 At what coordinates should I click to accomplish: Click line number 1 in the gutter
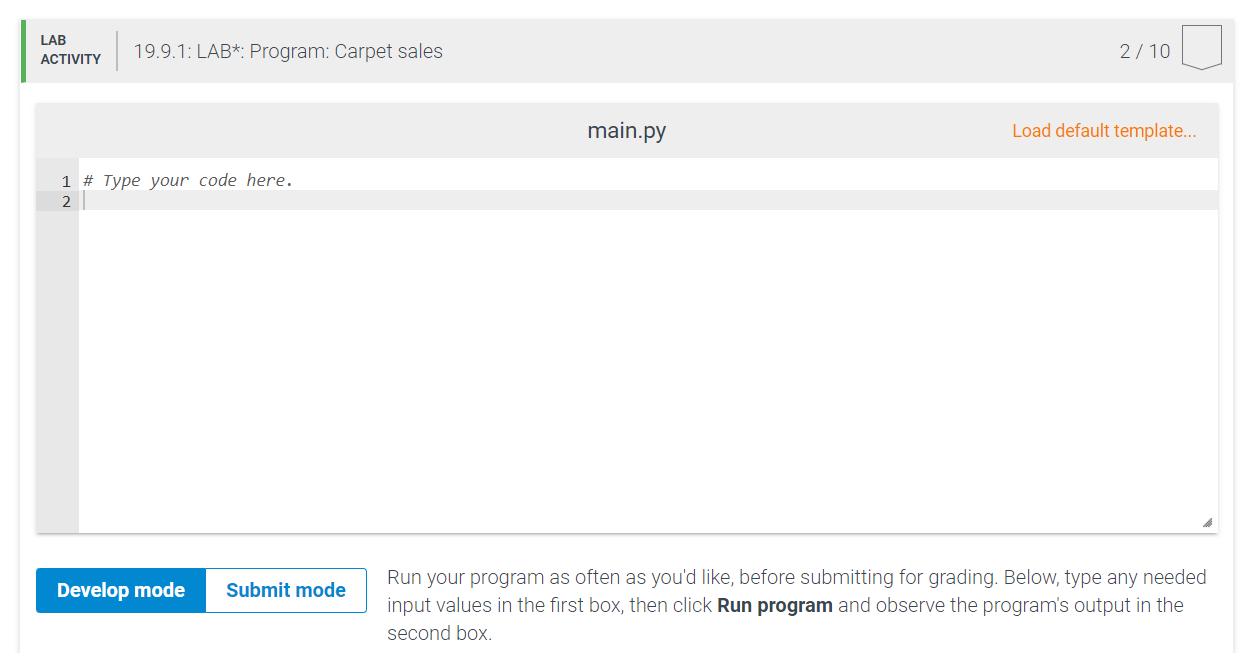coord(66,181)
